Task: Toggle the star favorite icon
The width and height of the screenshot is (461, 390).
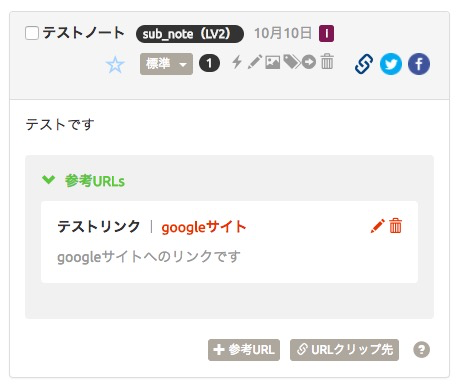Action: [115, 64]
